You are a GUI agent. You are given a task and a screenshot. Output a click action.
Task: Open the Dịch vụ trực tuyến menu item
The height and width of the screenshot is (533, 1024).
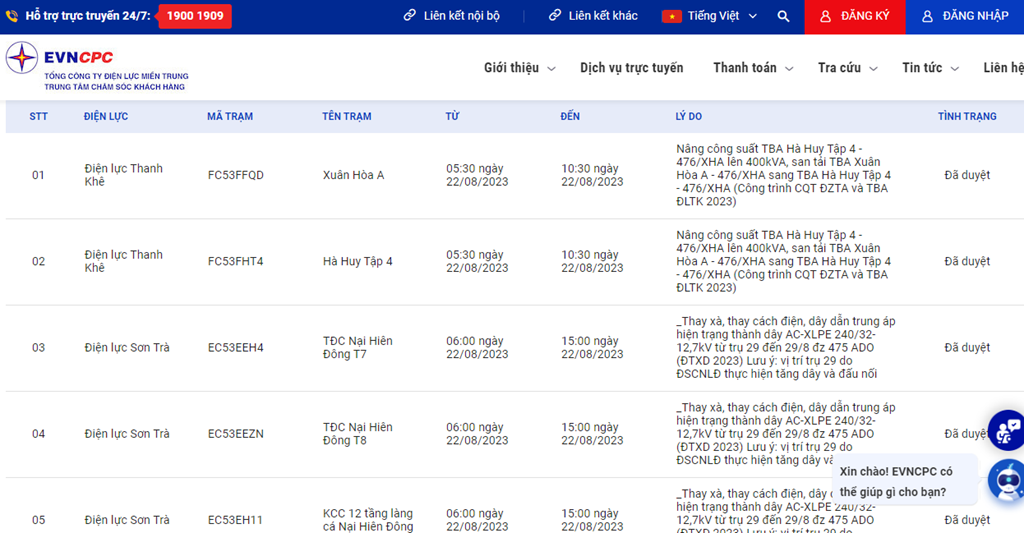(631, 68)
